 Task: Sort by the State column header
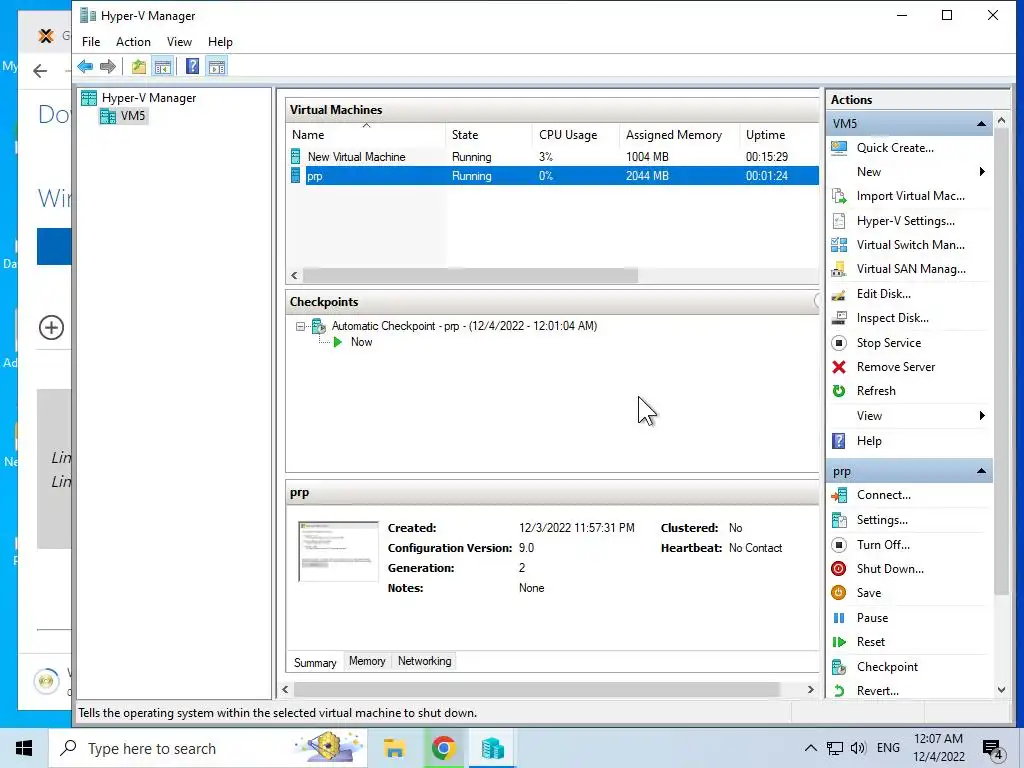(488, 135)
